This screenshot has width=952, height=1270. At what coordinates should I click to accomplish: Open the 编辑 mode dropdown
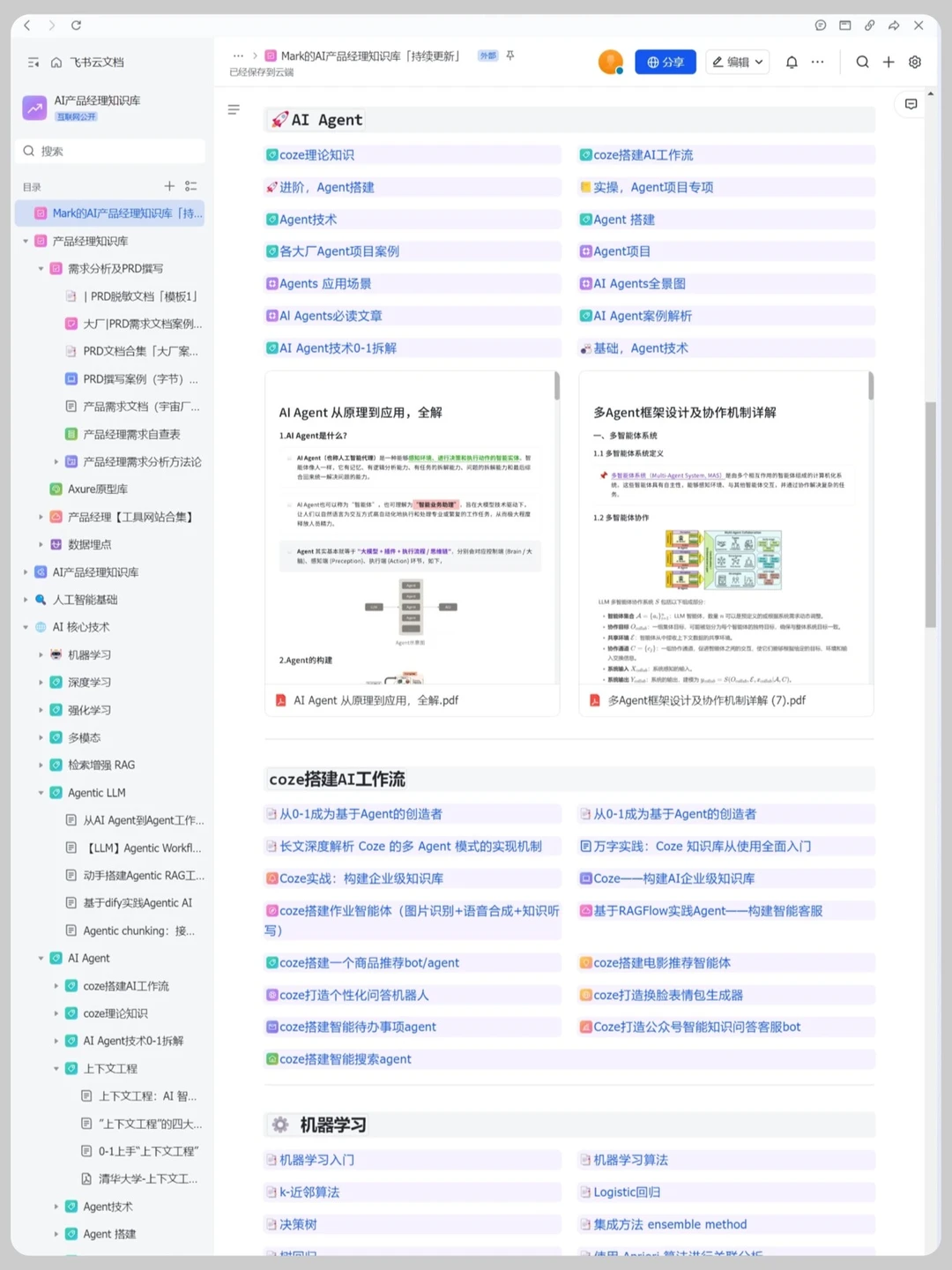point(738,62)
